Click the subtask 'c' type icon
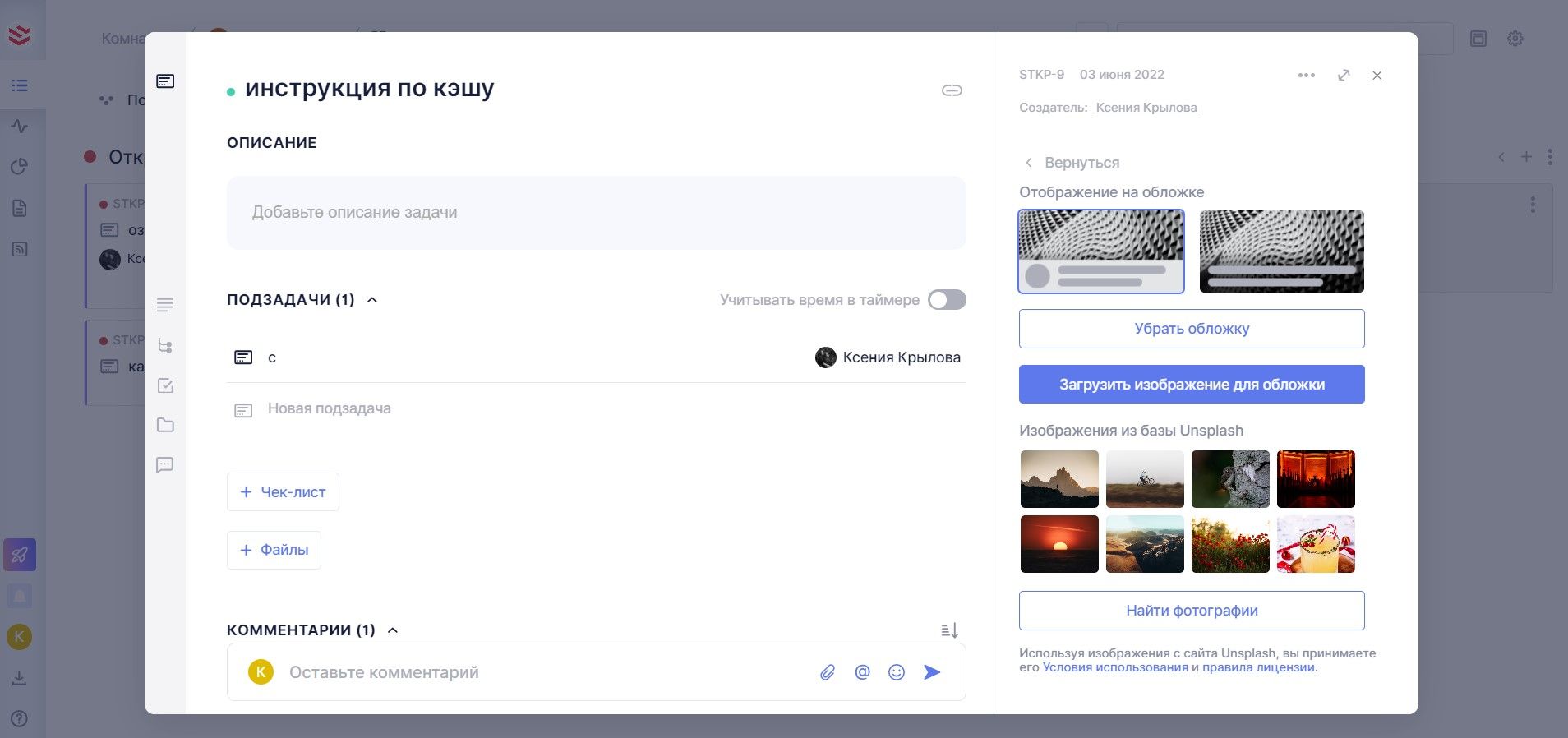 click(243, 357)
